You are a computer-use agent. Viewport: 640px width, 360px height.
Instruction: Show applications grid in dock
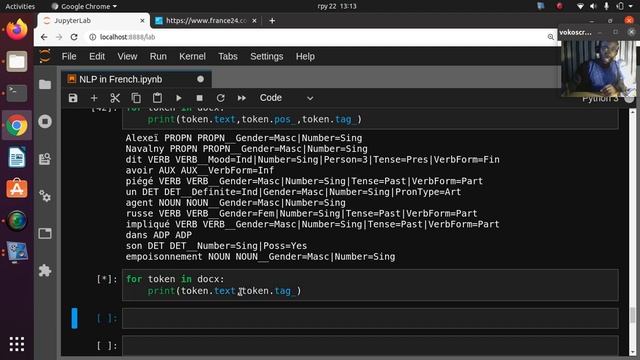(x=17, y=344)
